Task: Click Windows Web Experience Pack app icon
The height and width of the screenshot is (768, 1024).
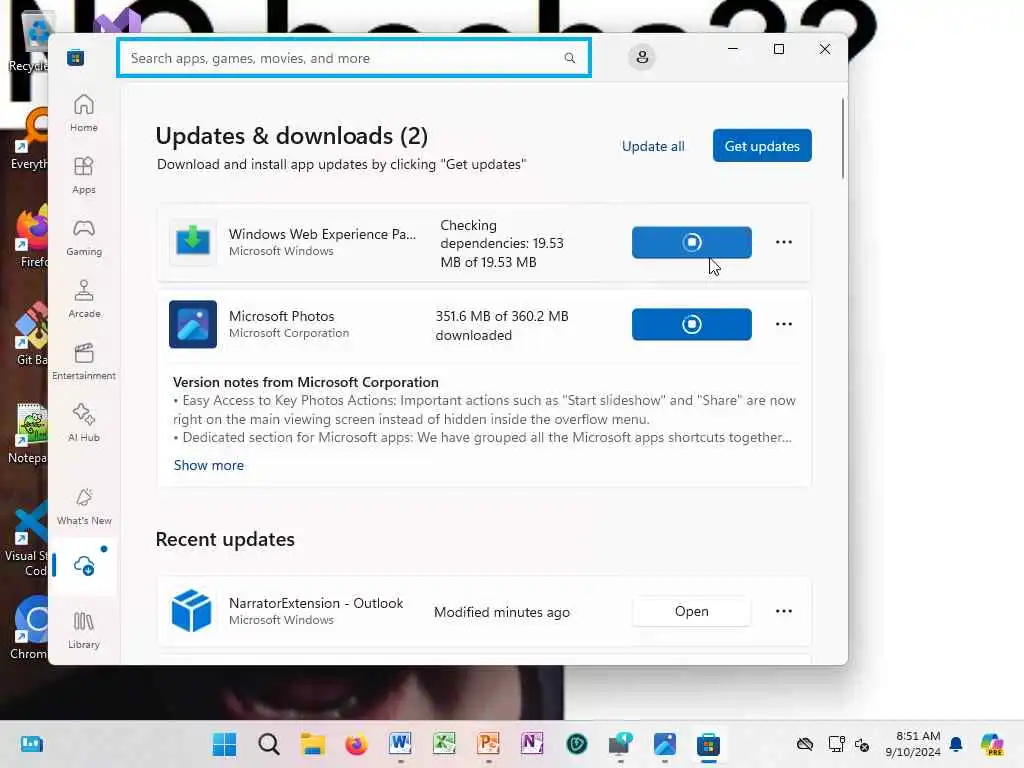Action: click(193, 242)
